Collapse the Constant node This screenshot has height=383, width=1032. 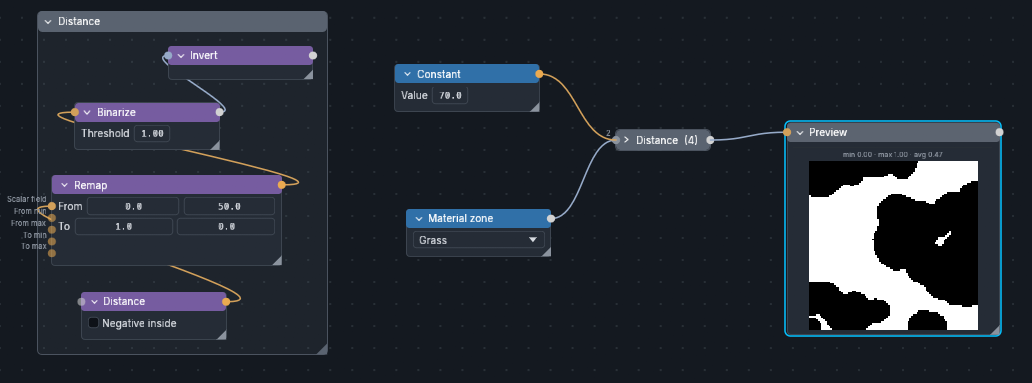pyautogui.click(x=407, y=74)
